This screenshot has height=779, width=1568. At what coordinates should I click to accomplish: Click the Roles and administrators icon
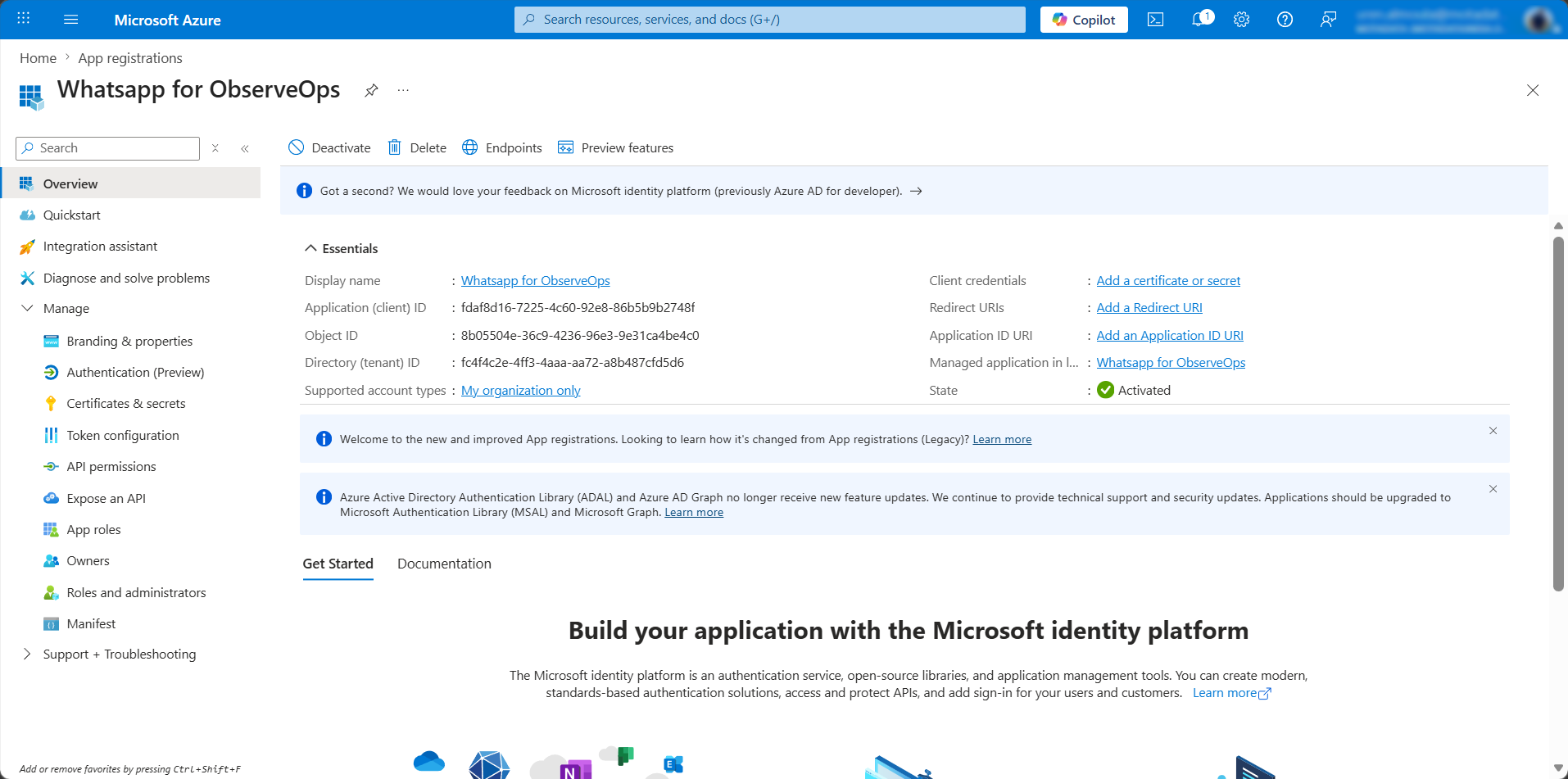tap(51, 593)
